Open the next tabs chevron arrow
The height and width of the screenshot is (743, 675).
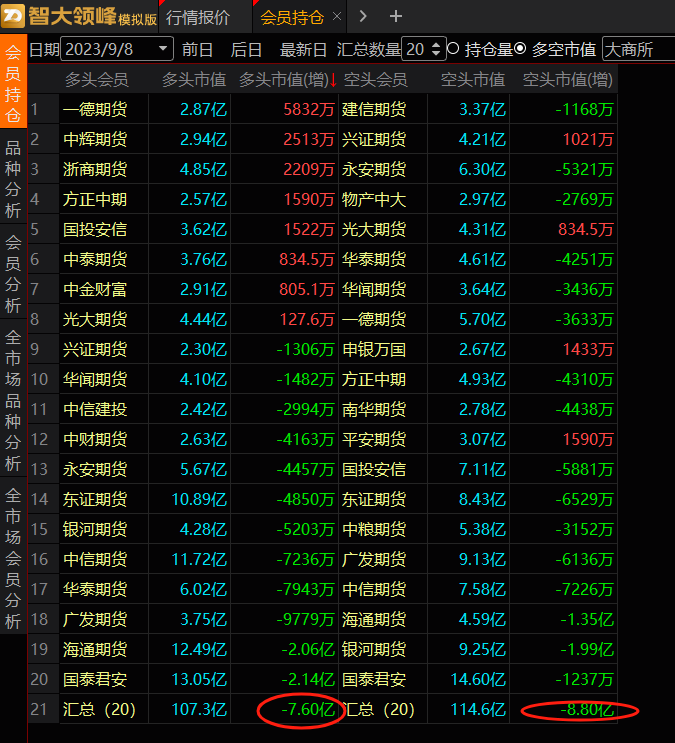click(363, 17)
